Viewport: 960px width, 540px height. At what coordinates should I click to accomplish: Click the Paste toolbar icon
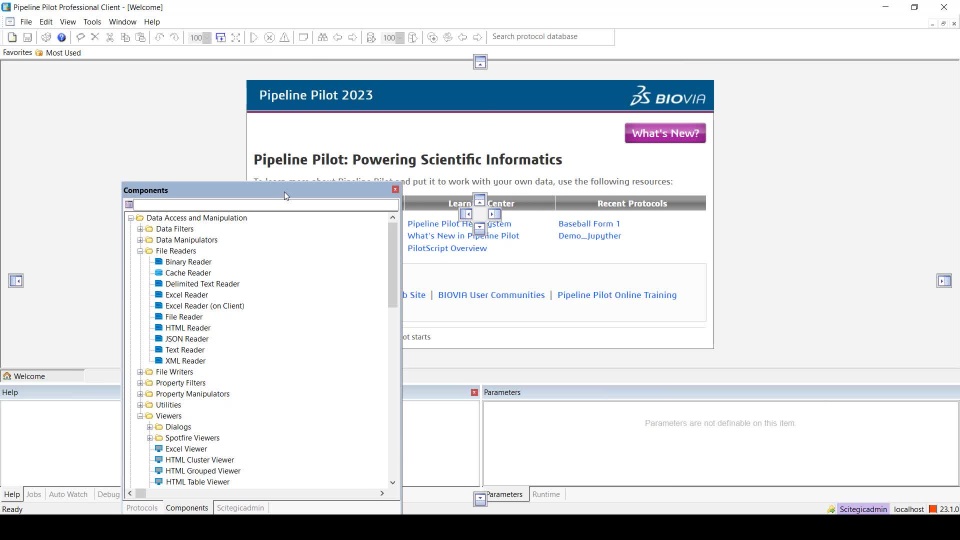click(x=140, y=37)
